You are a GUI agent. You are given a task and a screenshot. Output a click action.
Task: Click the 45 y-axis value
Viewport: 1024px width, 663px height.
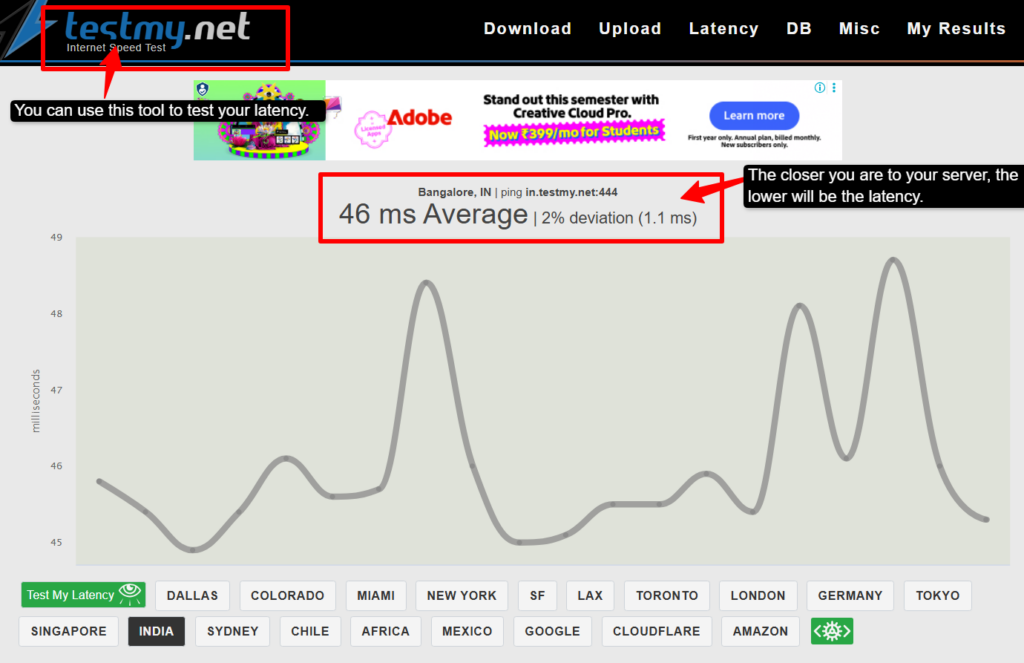pos(57,542)
